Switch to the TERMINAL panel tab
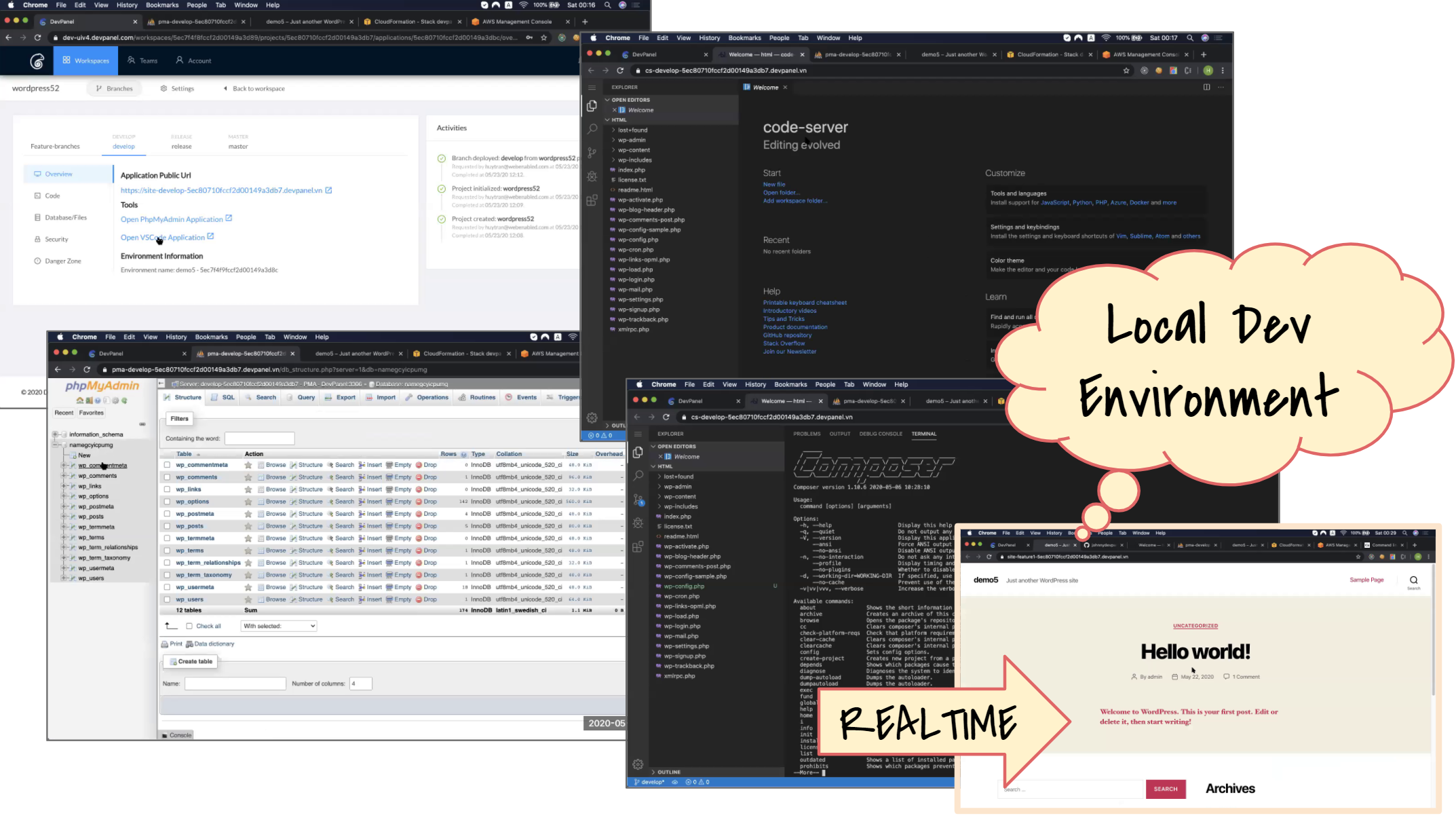1456x822 pixels. pos(923,434)
